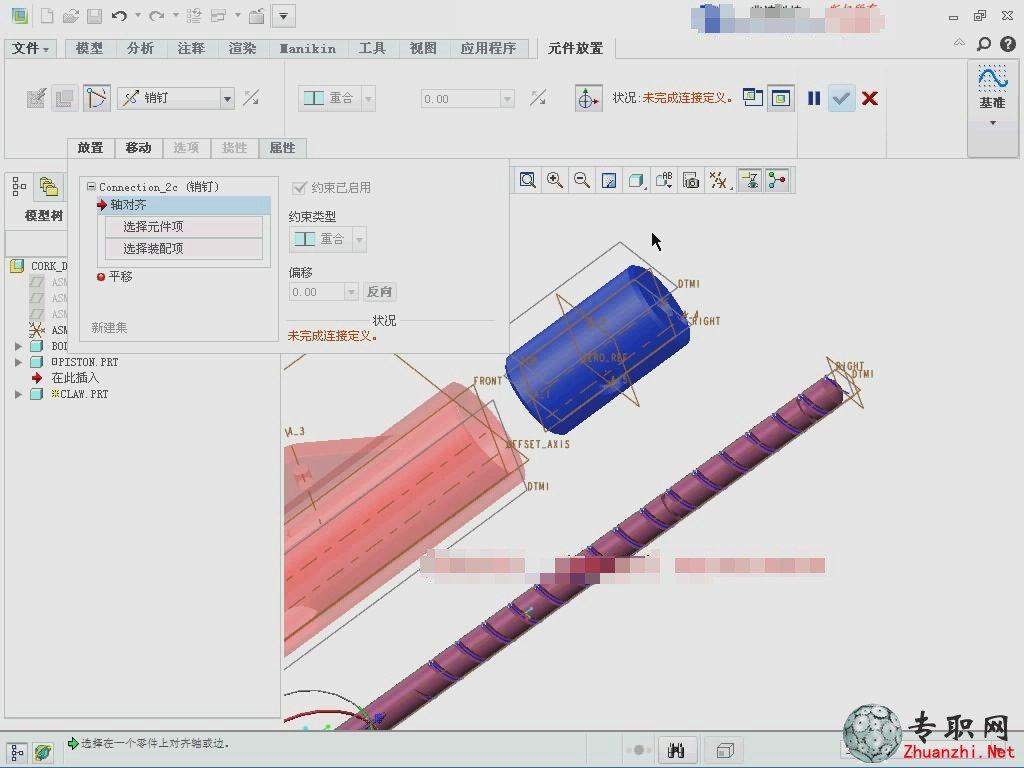Click the display style icon
Image resolution: width=1024 pixels, height=768 pixels.
(635, 180)
